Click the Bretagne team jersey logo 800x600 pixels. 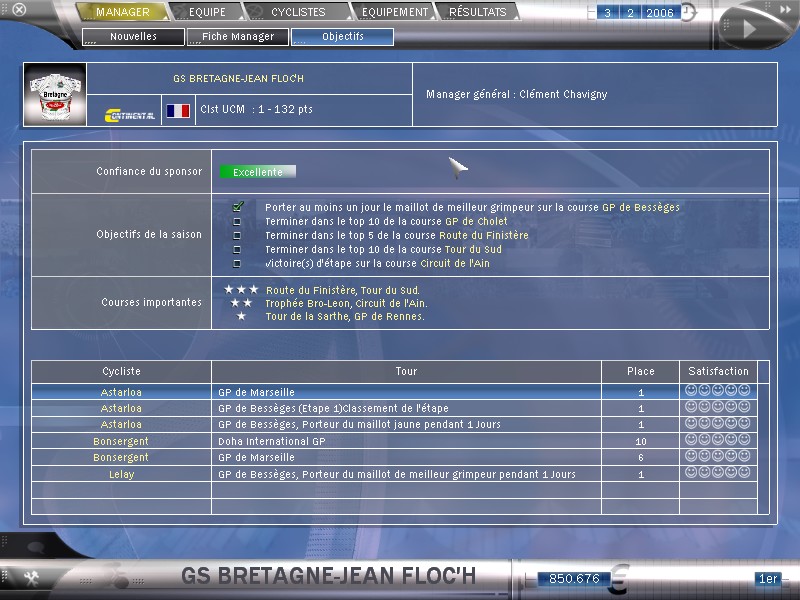coord(55,95)
